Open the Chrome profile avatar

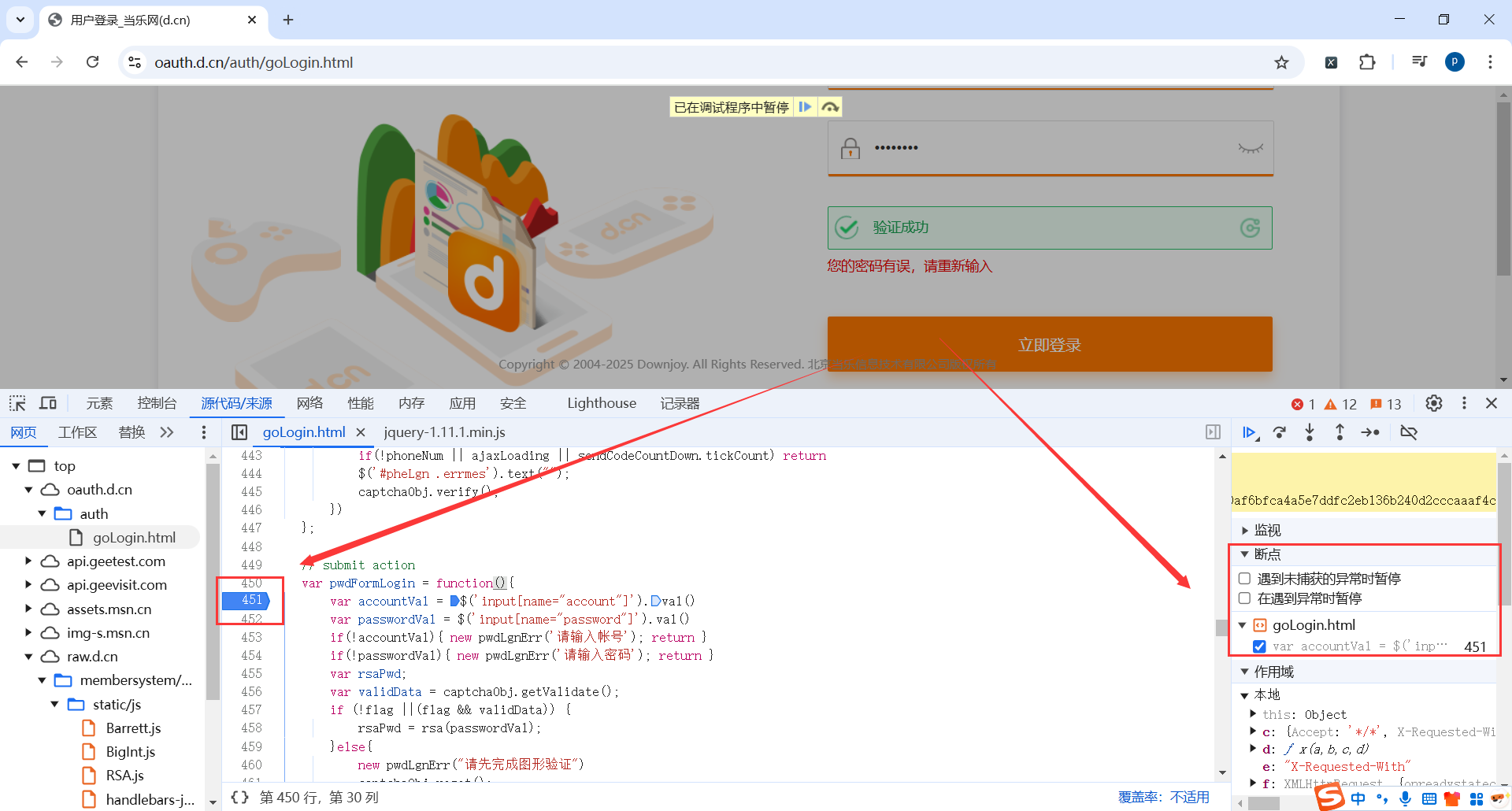click(1455, 62)
